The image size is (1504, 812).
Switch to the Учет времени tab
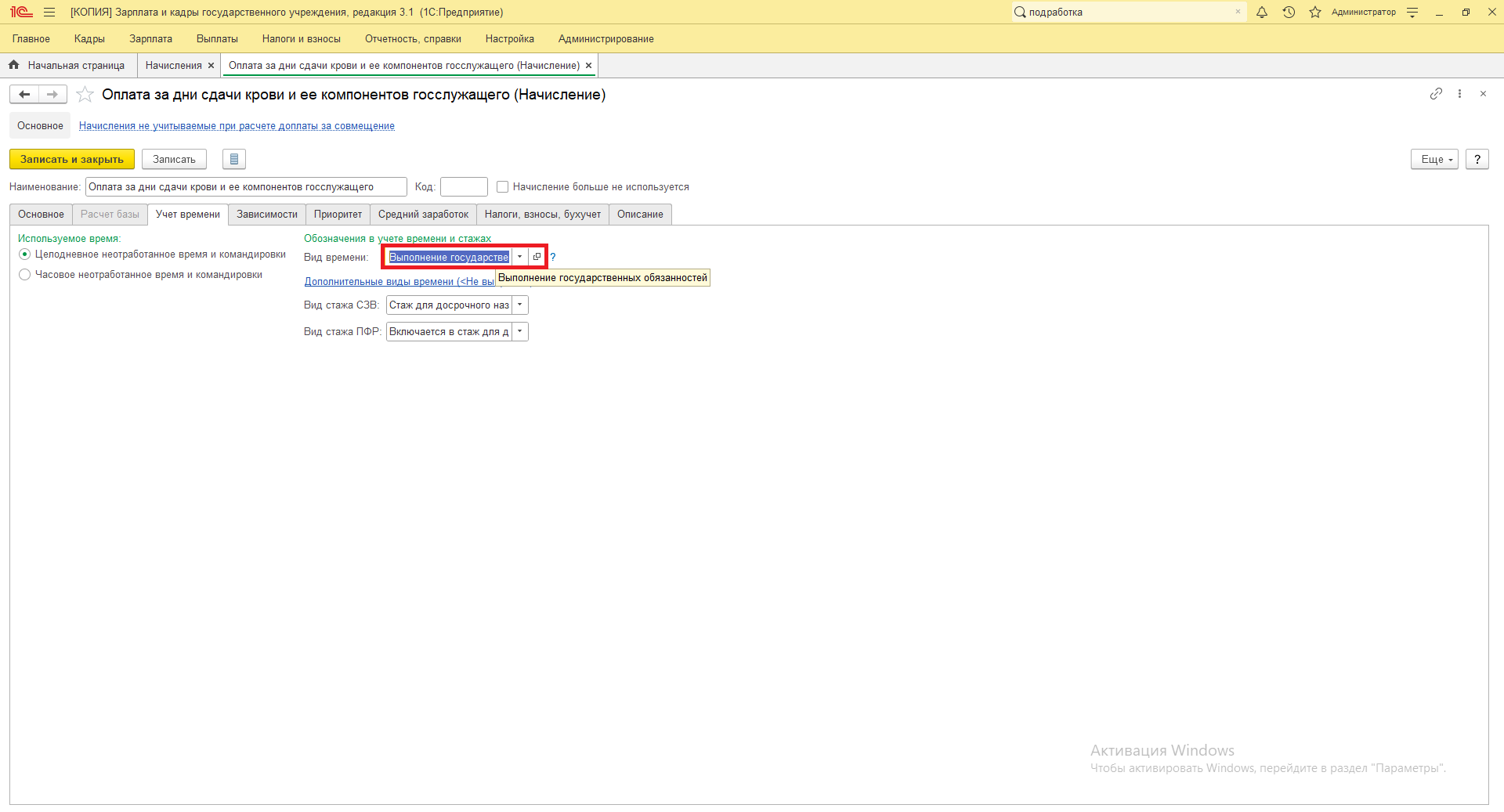(188, 215)
